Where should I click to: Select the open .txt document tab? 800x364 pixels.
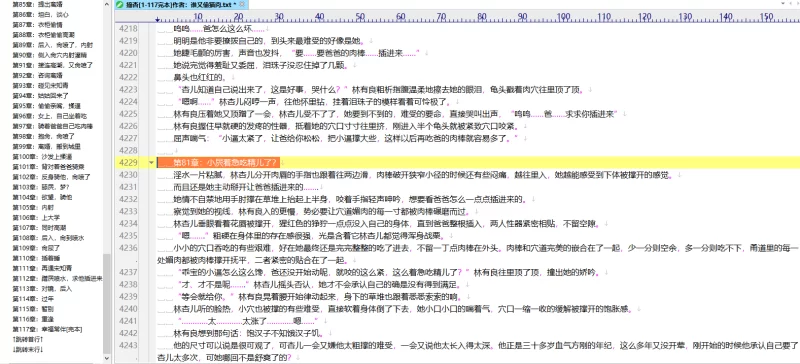(181, 5)
